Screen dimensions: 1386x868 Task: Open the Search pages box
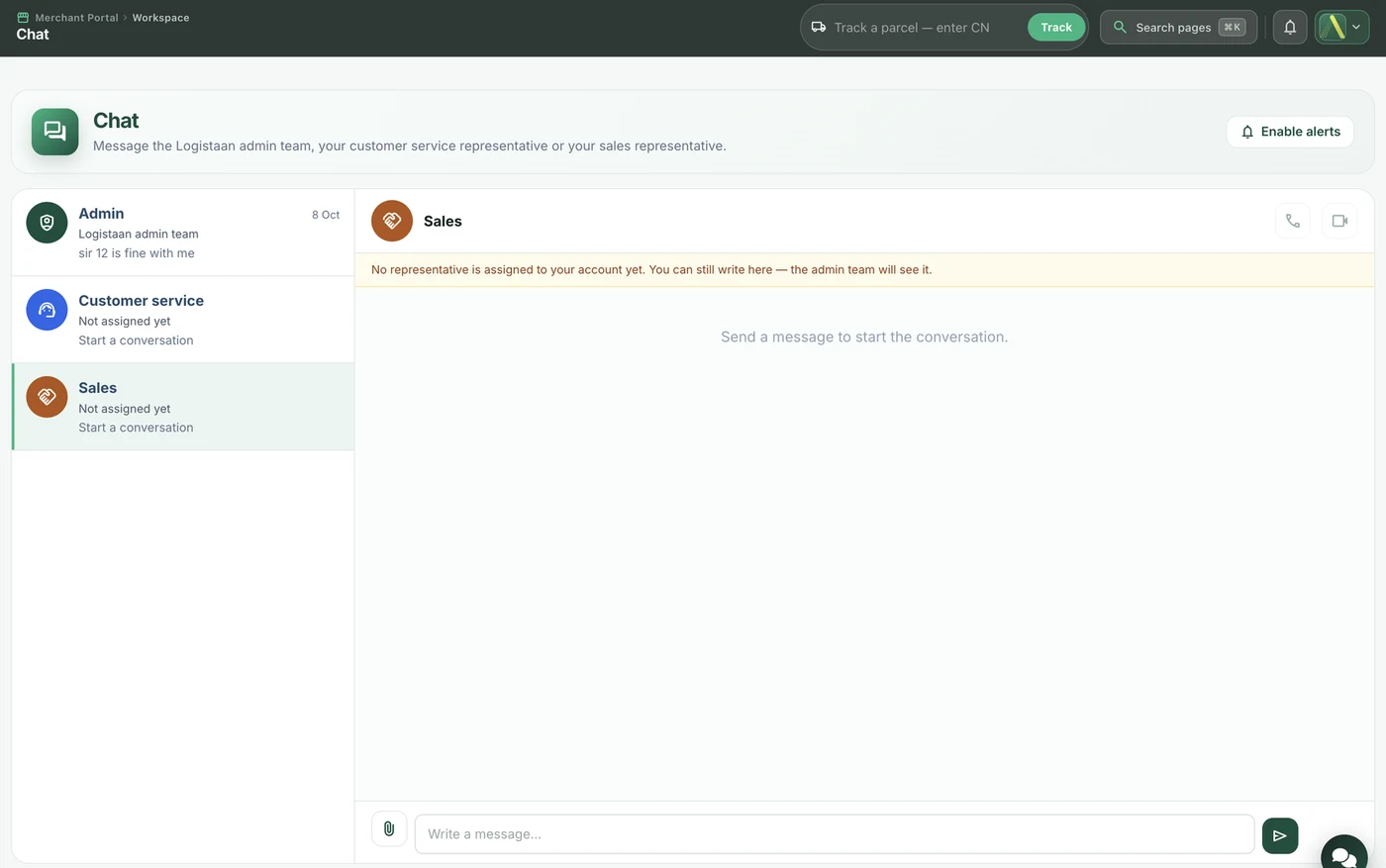pyautogui.click(x=1178, y=28)
